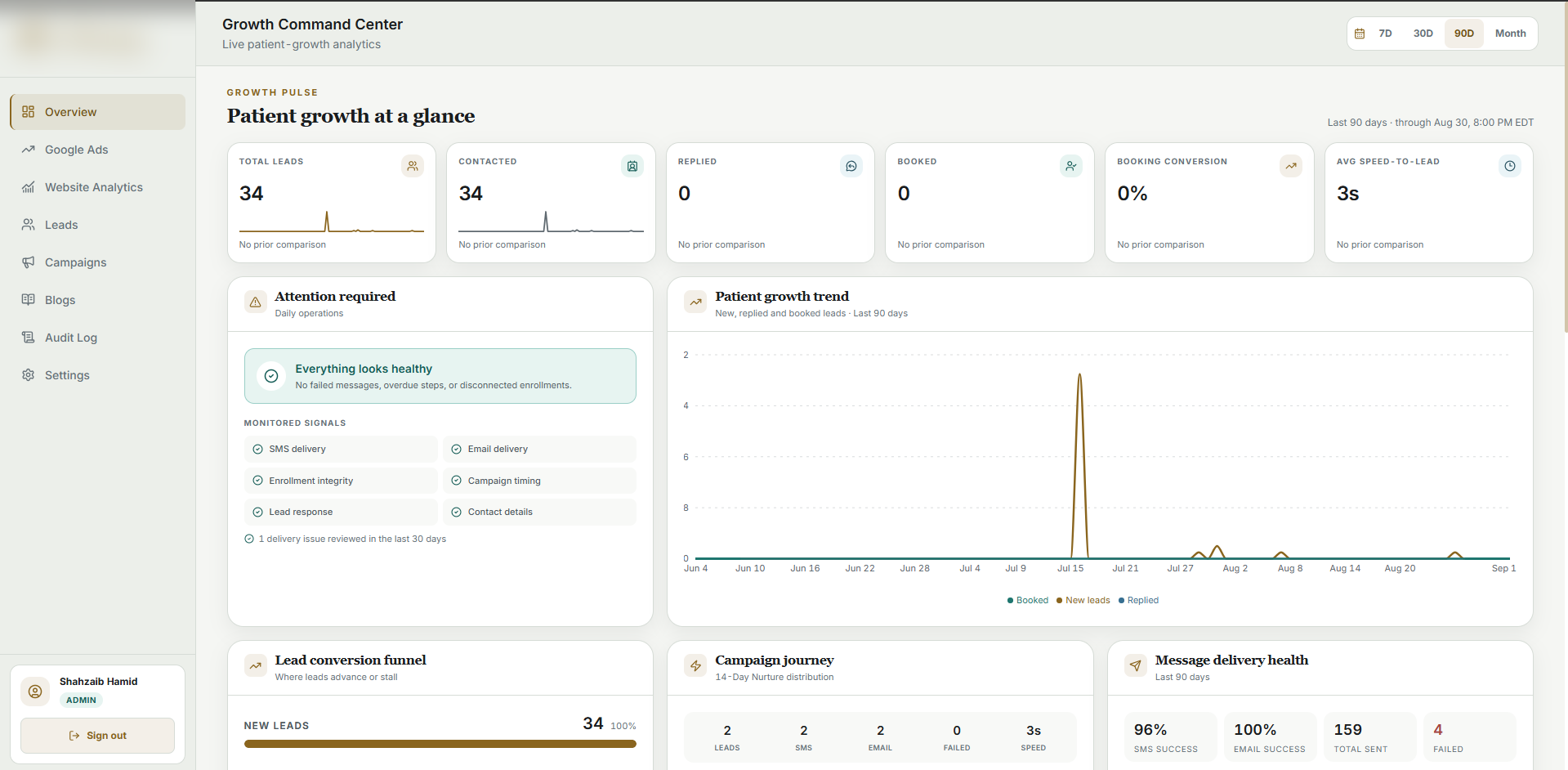Click the 4 Failed messages stat
The width and height of the screenshot is (1568, 770).
tap(1470, 737)
